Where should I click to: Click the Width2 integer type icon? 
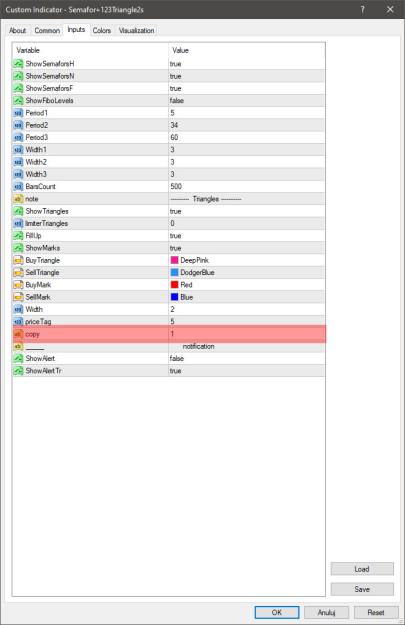pos(18,162)
